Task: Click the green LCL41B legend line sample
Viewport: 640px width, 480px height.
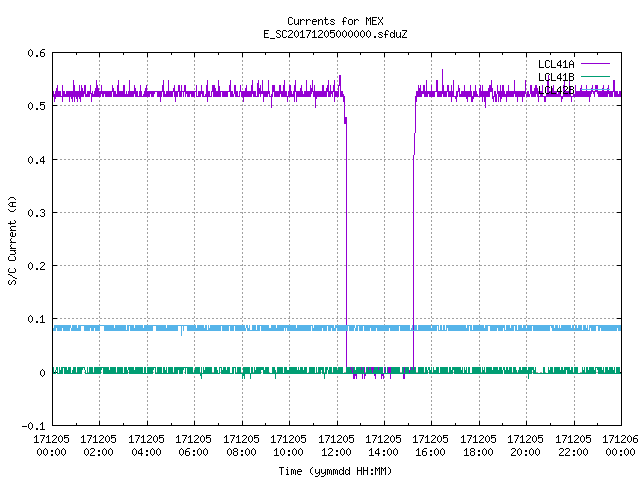Action: click(x=595, y=76)
